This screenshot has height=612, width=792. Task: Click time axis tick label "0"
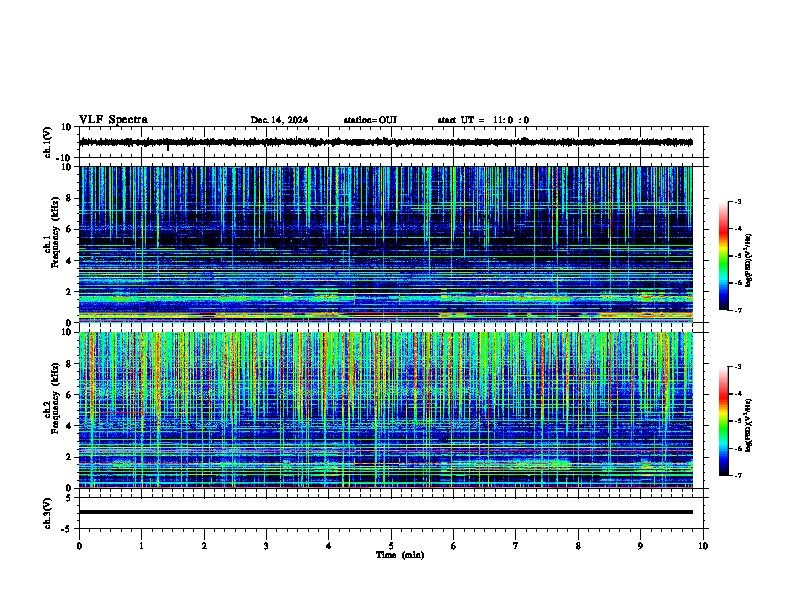[x=79, y=546]
